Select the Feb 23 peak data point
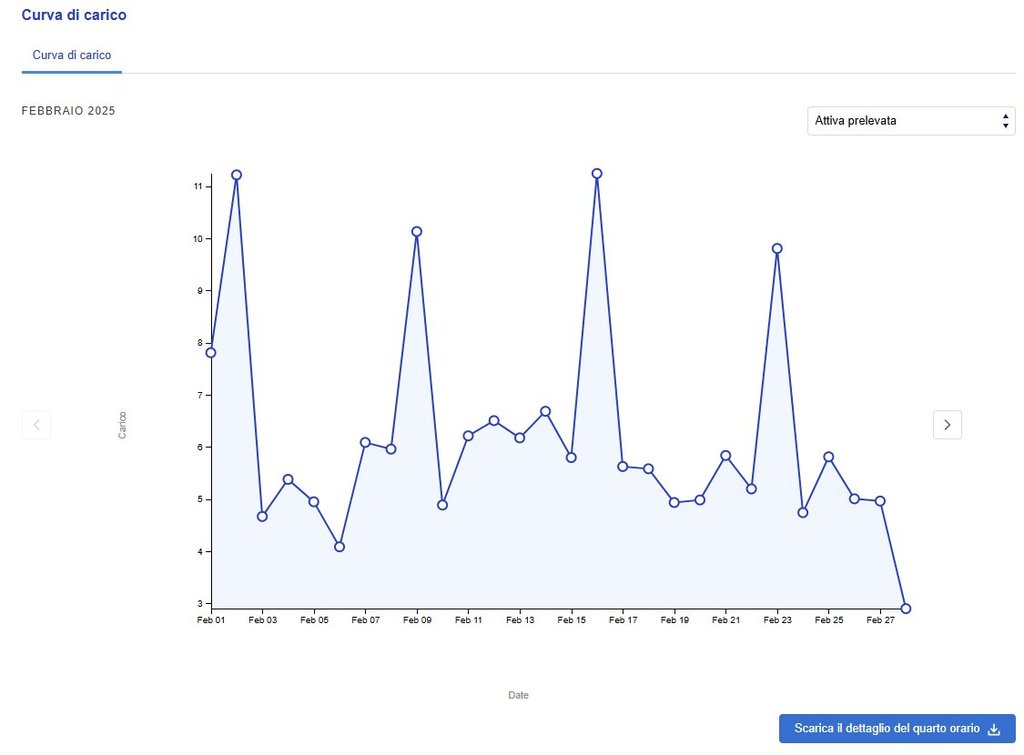The image size is (1024, 755). 777,249
